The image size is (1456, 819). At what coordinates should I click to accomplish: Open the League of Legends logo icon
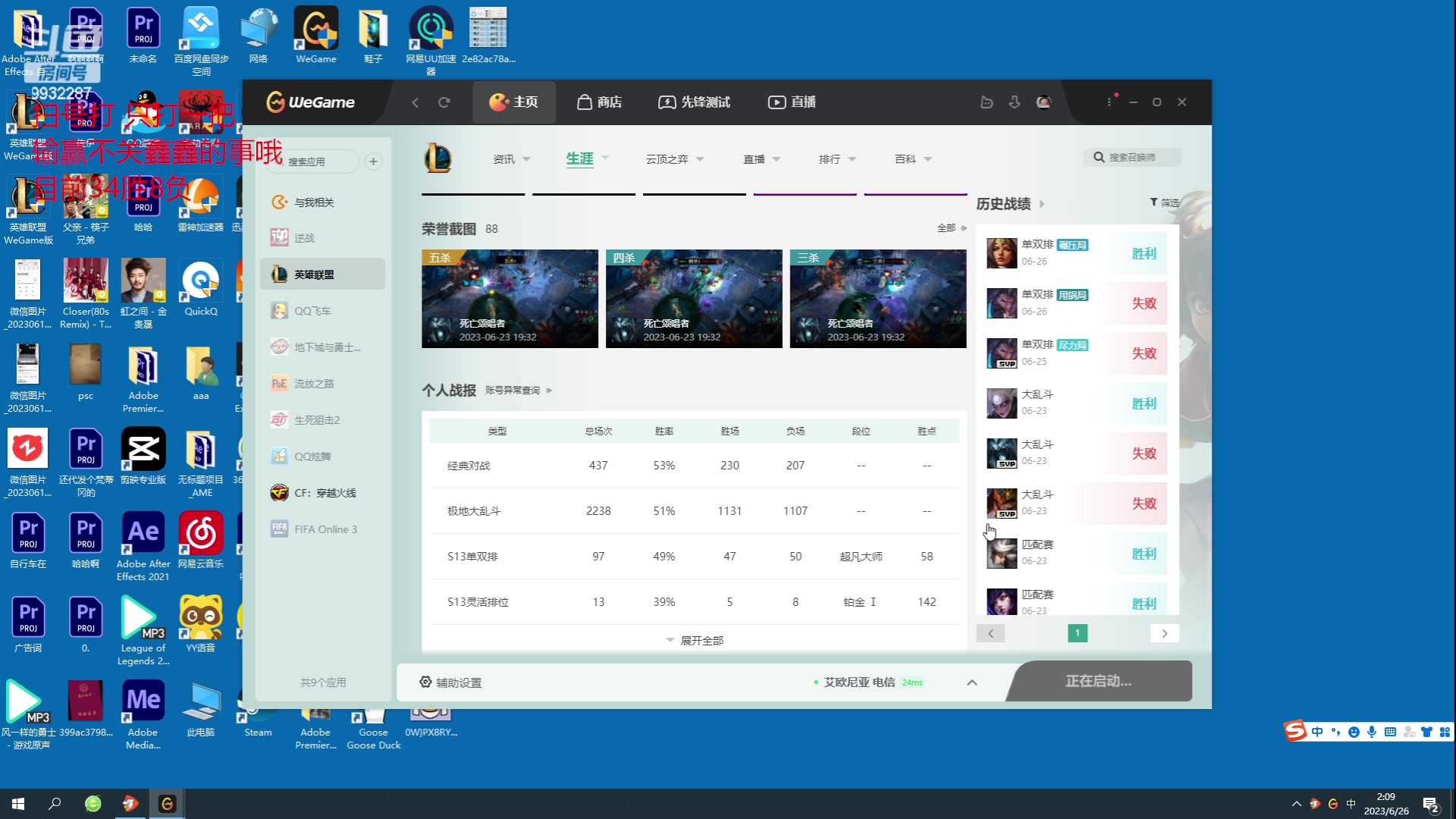(438, 158)
